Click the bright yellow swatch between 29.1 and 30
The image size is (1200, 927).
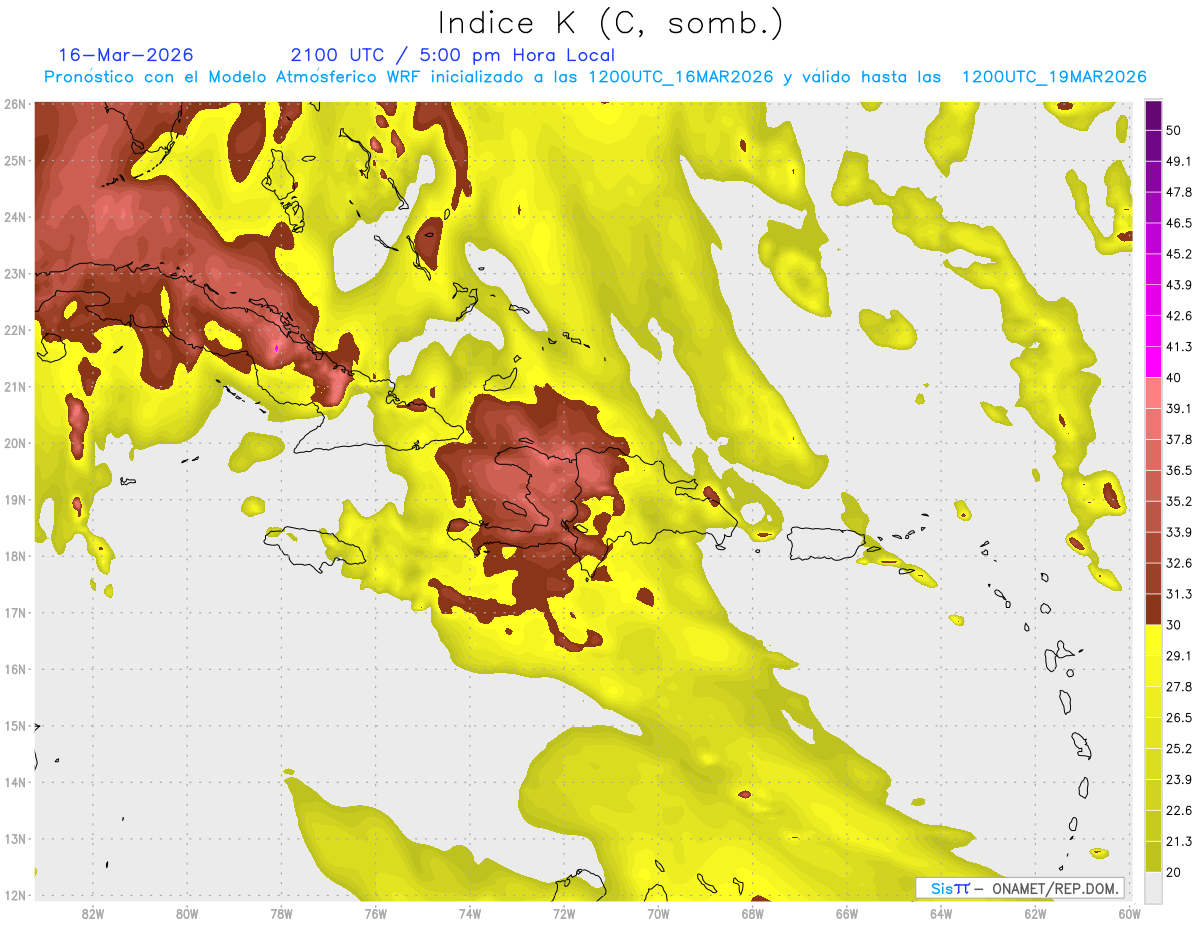pyautogui.click(x=1152, y=641)
